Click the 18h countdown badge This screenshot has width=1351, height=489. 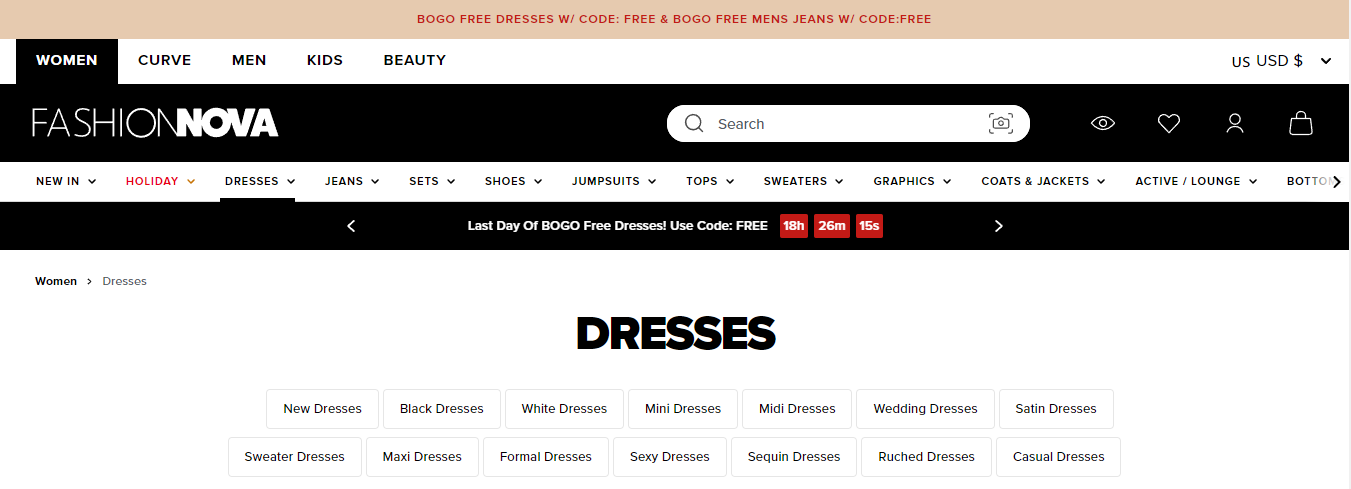[794, 226]
